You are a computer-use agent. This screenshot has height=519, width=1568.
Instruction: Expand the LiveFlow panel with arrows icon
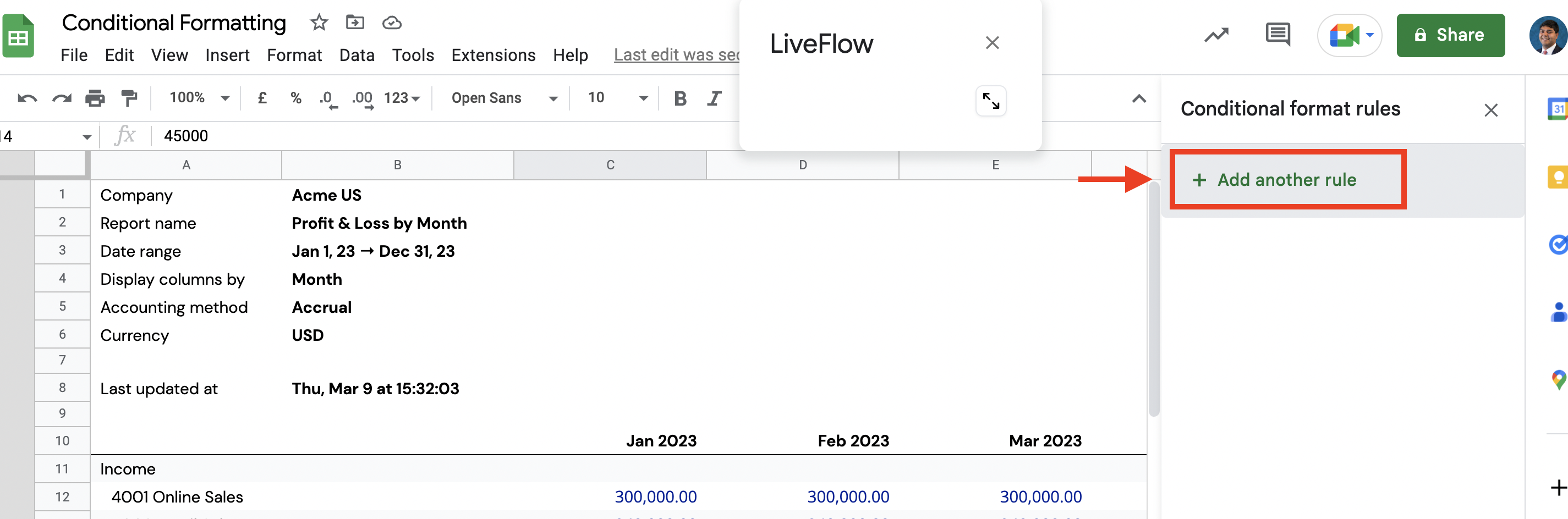[x=991, y=101]
